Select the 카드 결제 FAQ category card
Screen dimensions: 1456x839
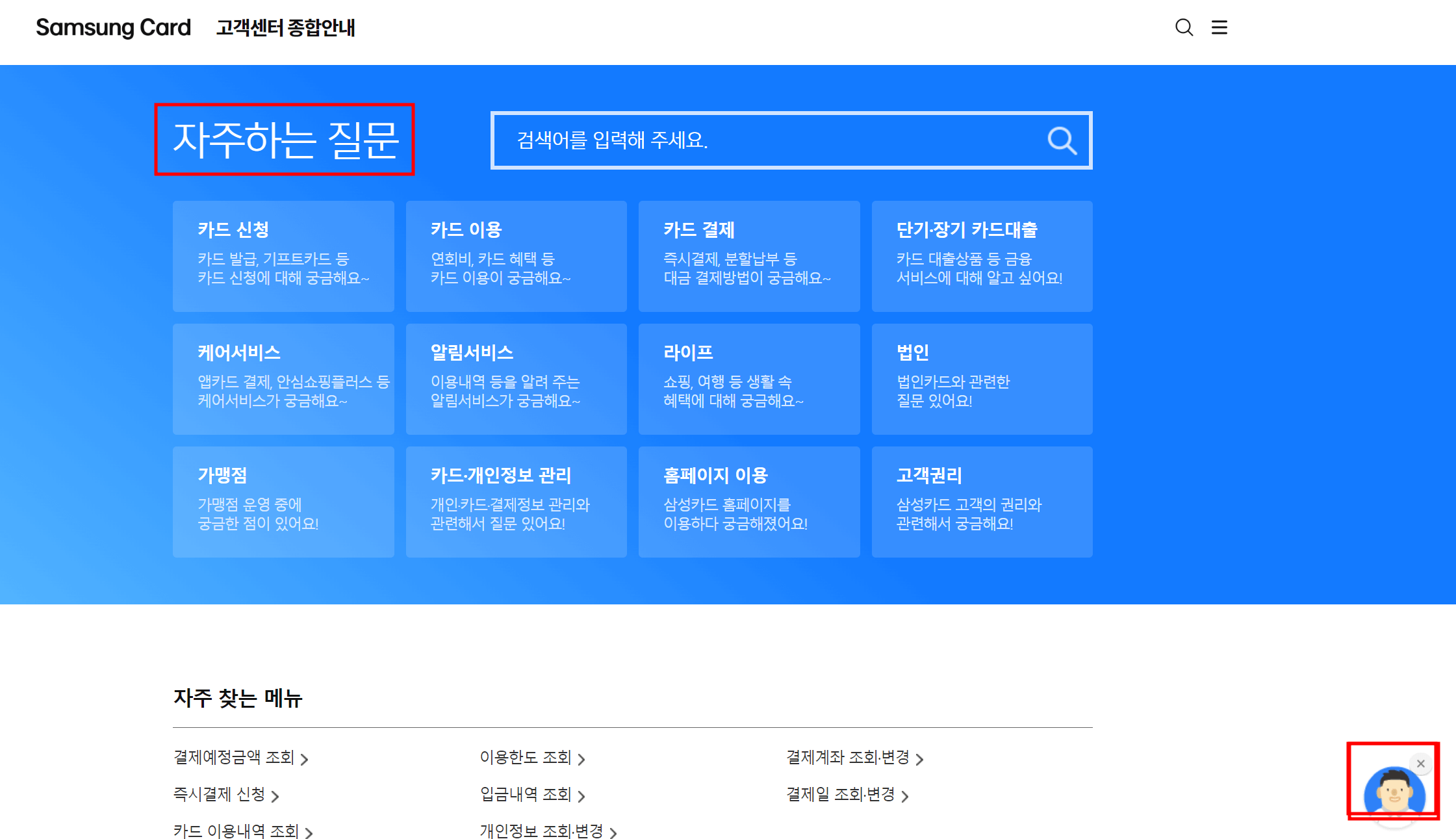(x=748, y=256)
